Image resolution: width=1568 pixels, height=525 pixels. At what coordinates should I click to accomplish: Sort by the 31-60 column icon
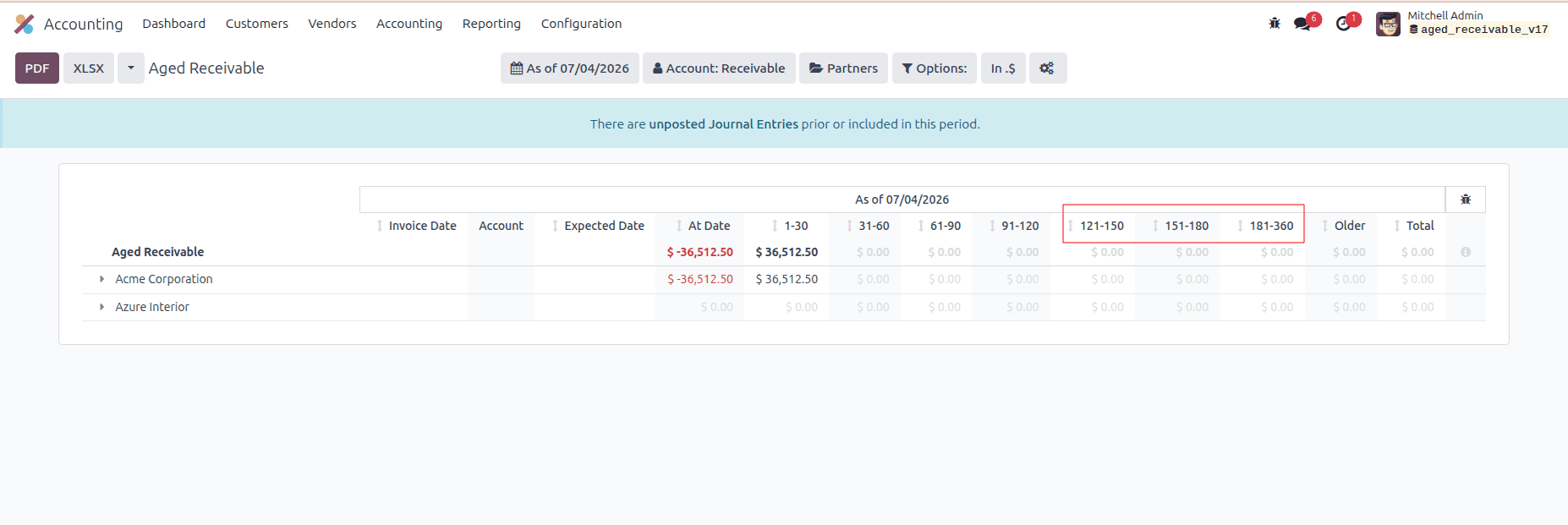point(849,226)
